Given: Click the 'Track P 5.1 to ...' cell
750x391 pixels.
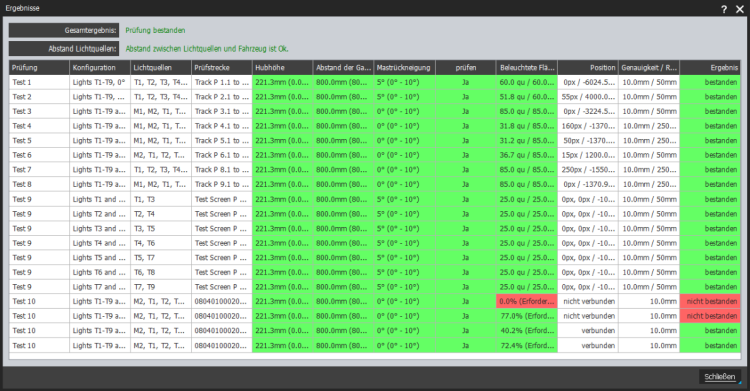Looking at the screenshot, I should tap(221, 141).
